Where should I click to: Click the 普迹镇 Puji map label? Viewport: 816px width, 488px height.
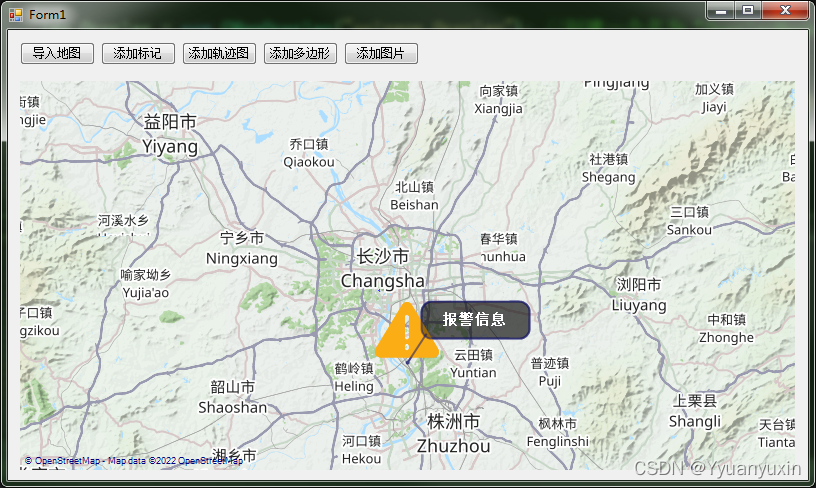(x=550, y=372)
